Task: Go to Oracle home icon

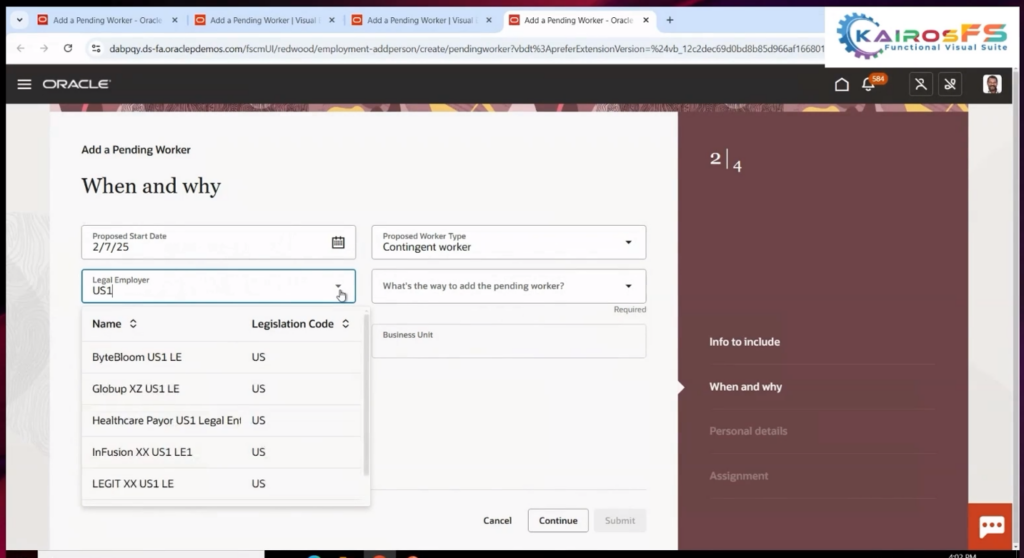Action: pyautogui.click(x=841, y=84)
